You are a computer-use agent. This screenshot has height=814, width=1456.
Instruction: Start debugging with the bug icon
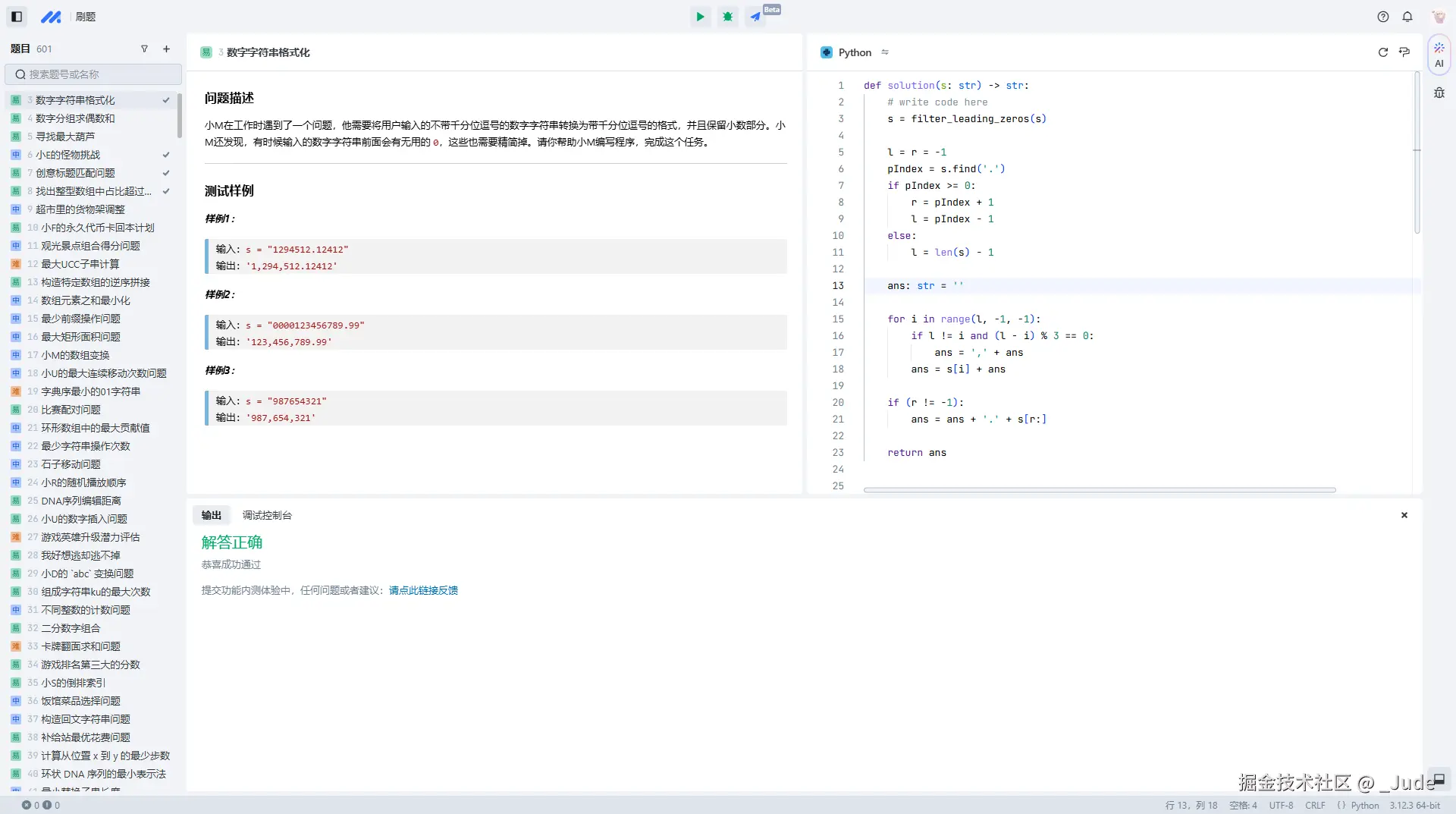pyautogui.click(x=728, y=17)
